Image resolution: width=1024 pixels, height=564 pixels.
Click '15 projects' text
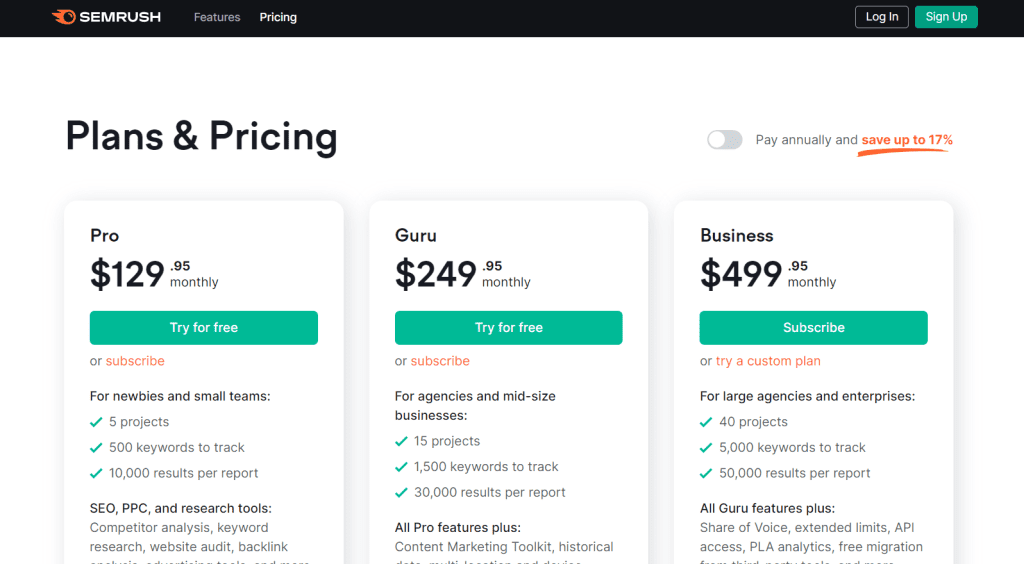[x=447, y=441]
